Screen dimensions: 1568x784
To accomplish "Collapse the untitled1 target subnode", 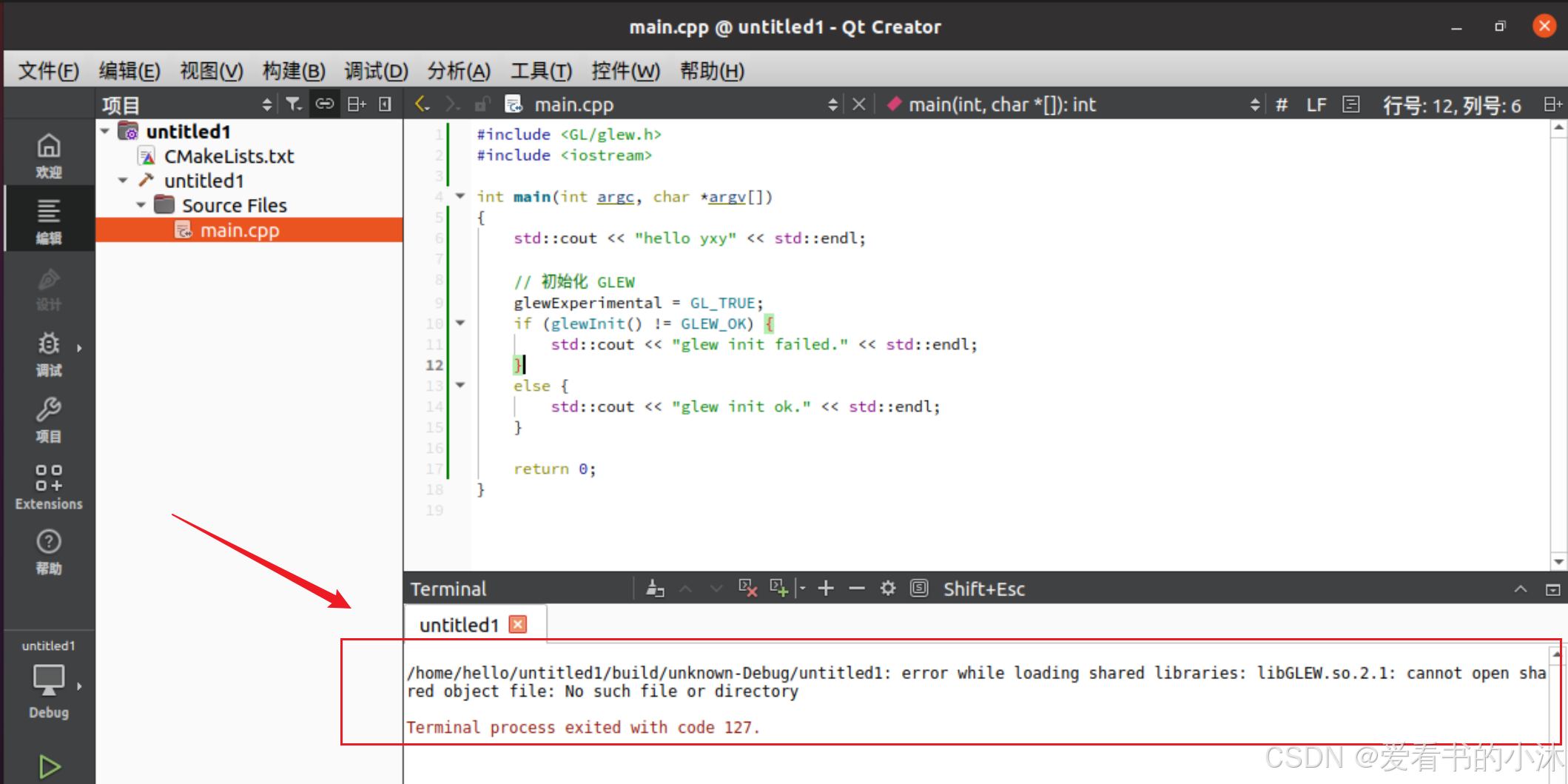I will [123, 181].
